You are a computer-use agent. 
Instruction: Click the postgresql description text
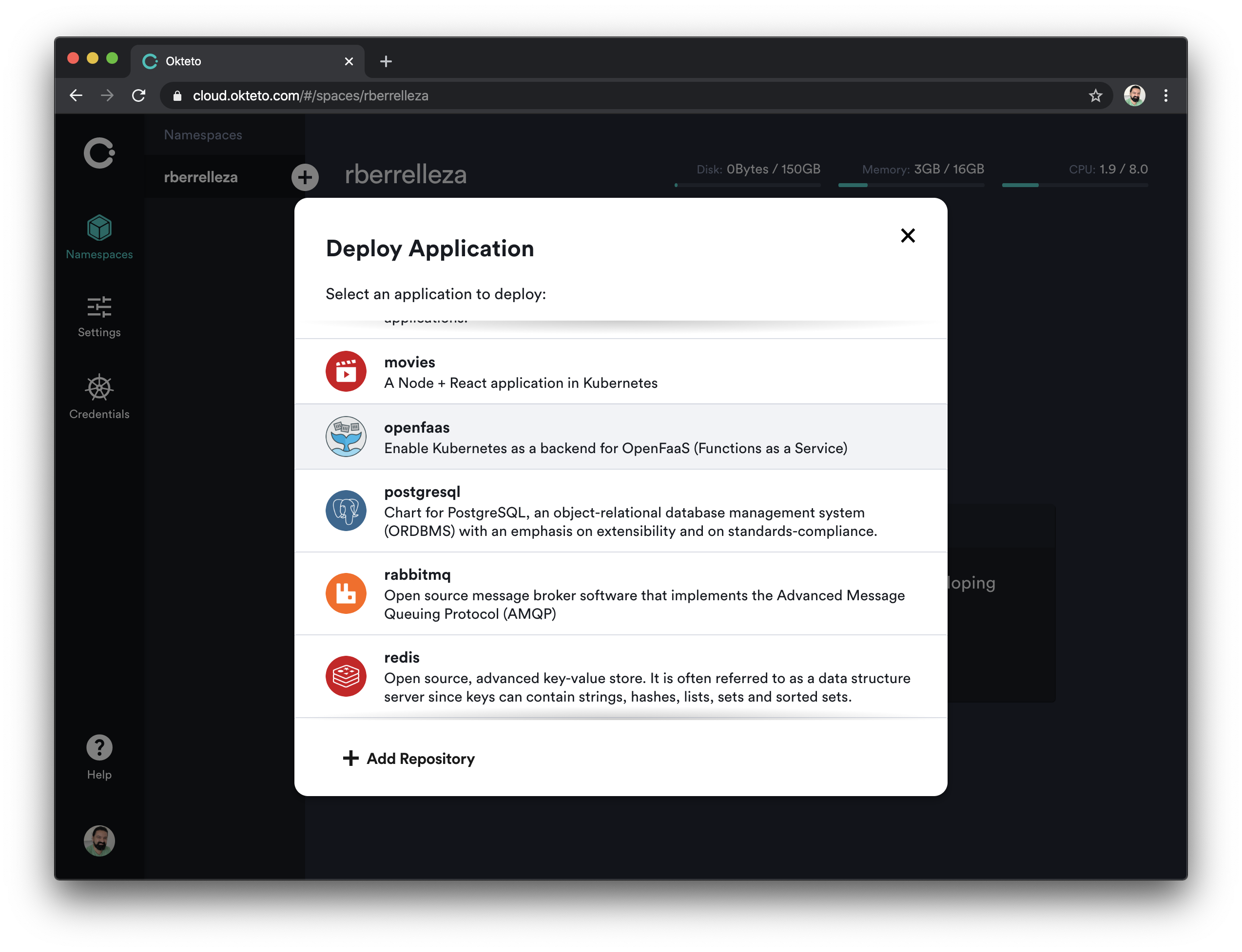click(630, 522)
